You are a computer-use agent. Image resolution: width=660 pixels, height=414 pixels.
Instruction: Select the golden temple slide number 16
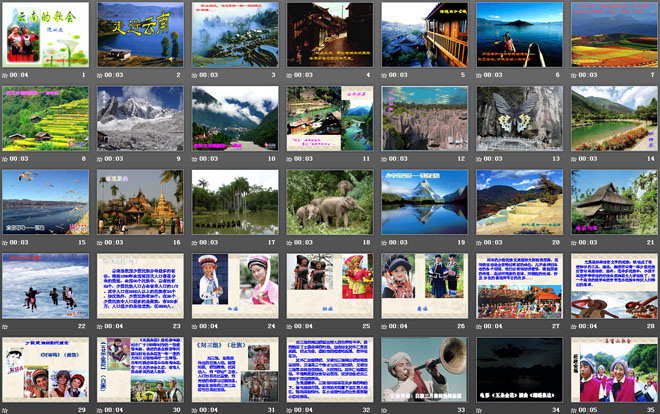click(140, 201)
